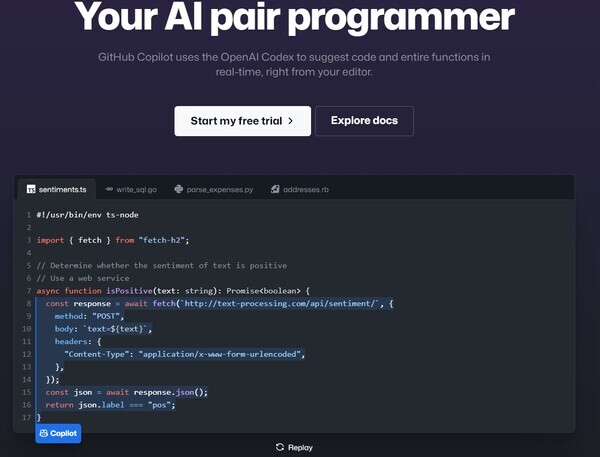Click the chevron arrow in the free trial button
This screenshot has width=600, height=457.
(x=291, y=121)
